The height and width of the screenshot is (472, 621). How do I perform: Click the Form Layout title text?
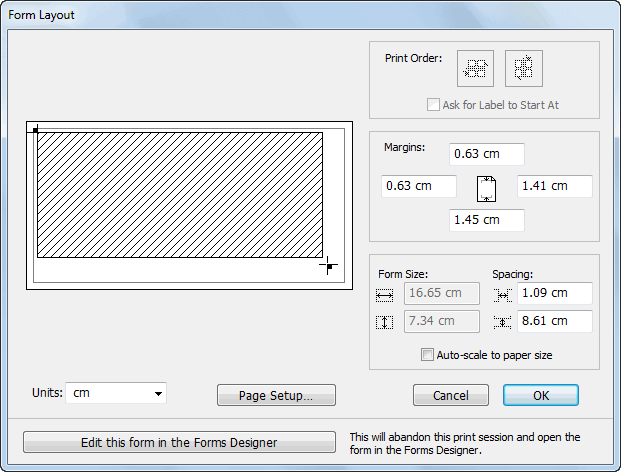point(41,15)
